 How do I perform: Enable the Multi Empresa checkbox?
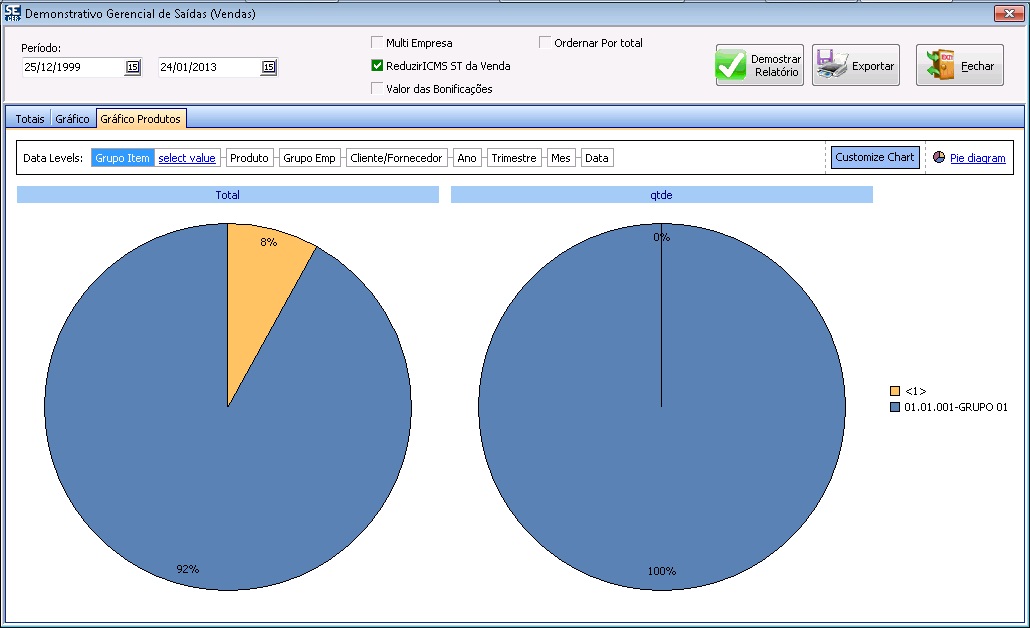377,43
